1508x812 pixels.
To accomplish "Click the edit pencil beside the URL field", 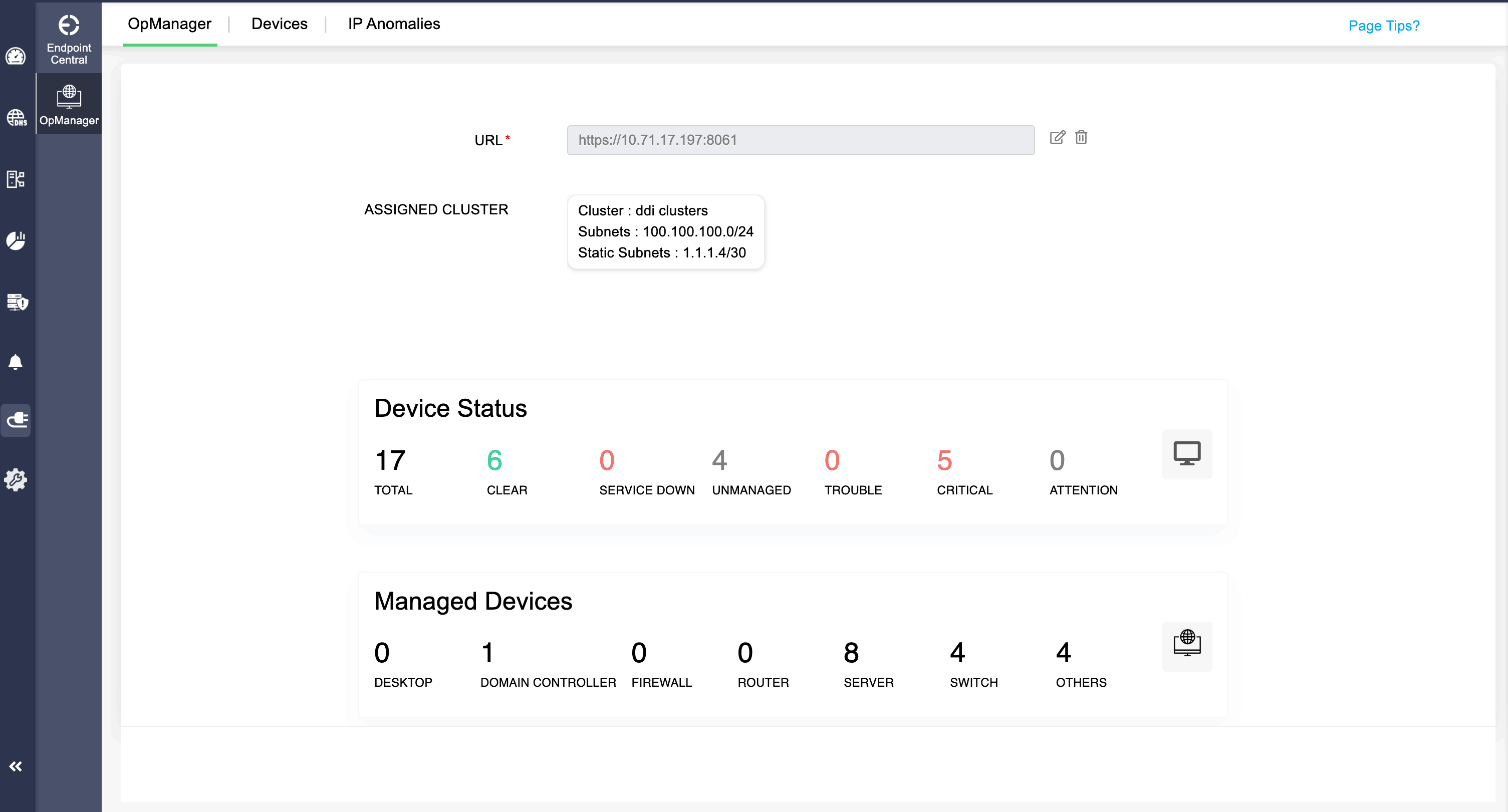I will point(1058,138).
